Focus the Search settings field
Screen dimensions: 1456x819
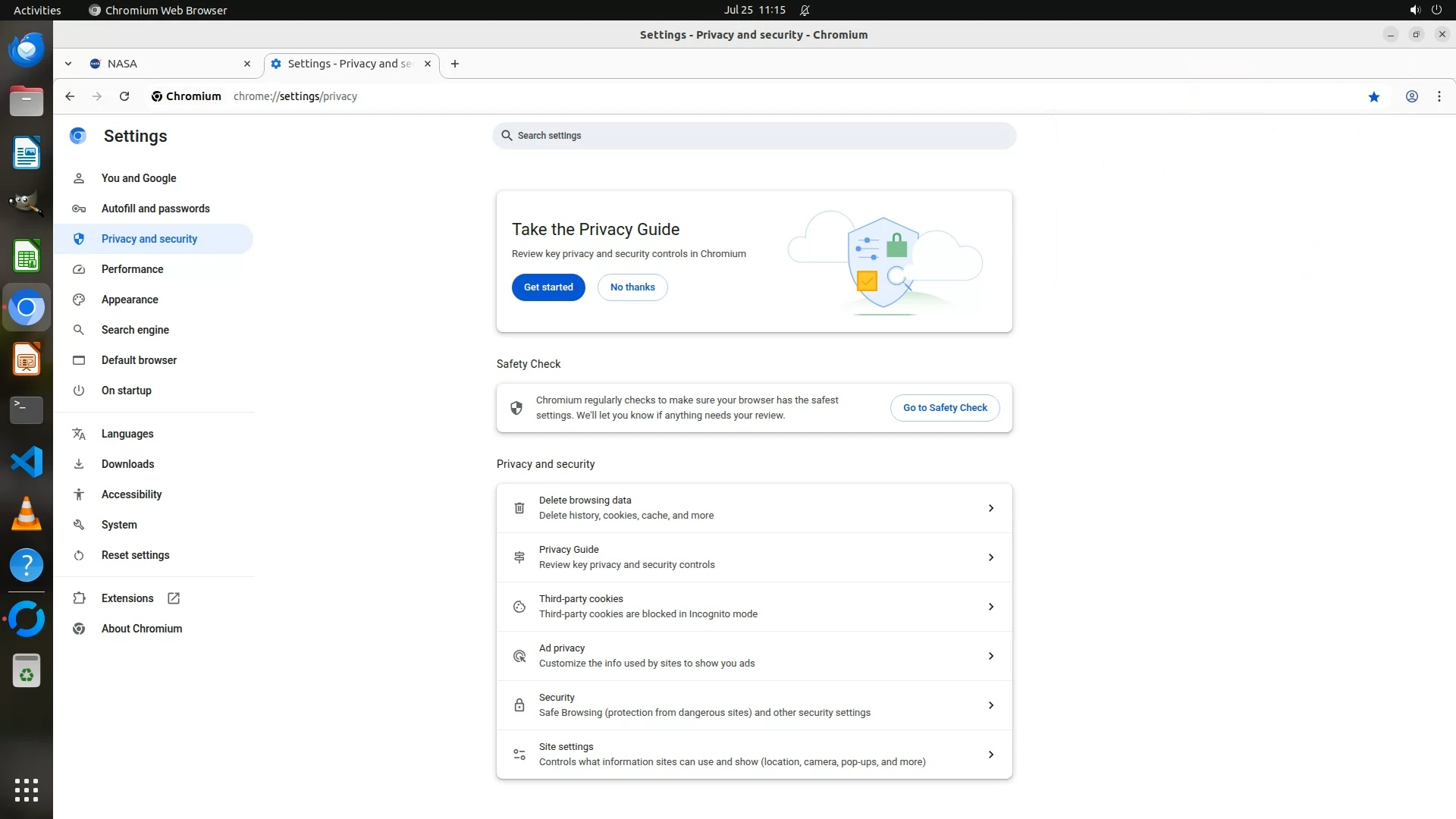tap(755, 136)
